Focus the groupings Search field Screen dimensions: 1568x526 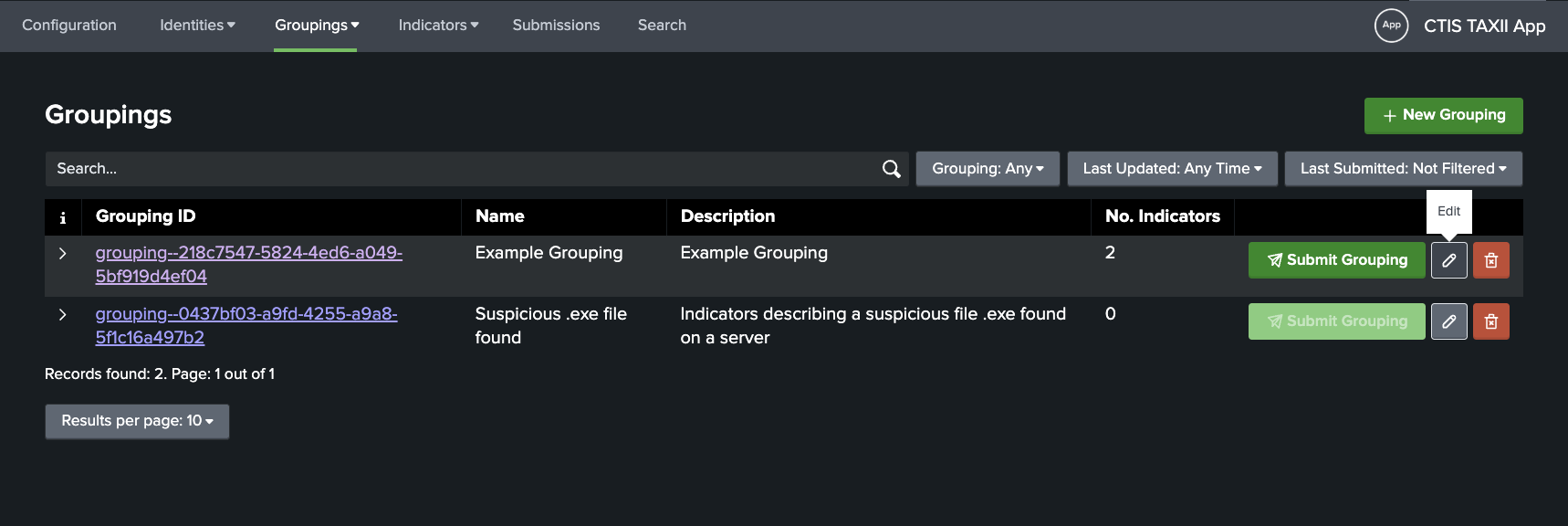tap(456, 169)
